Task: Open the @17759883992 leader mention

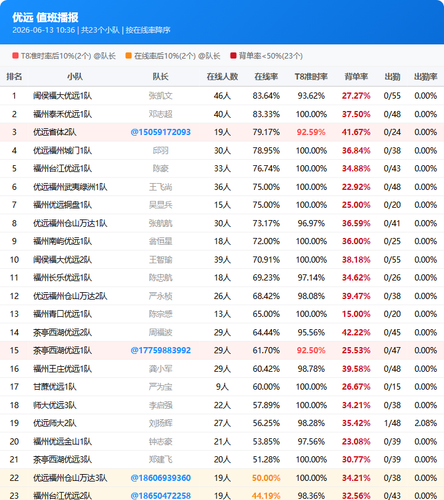Action: (x=161, y=350)
